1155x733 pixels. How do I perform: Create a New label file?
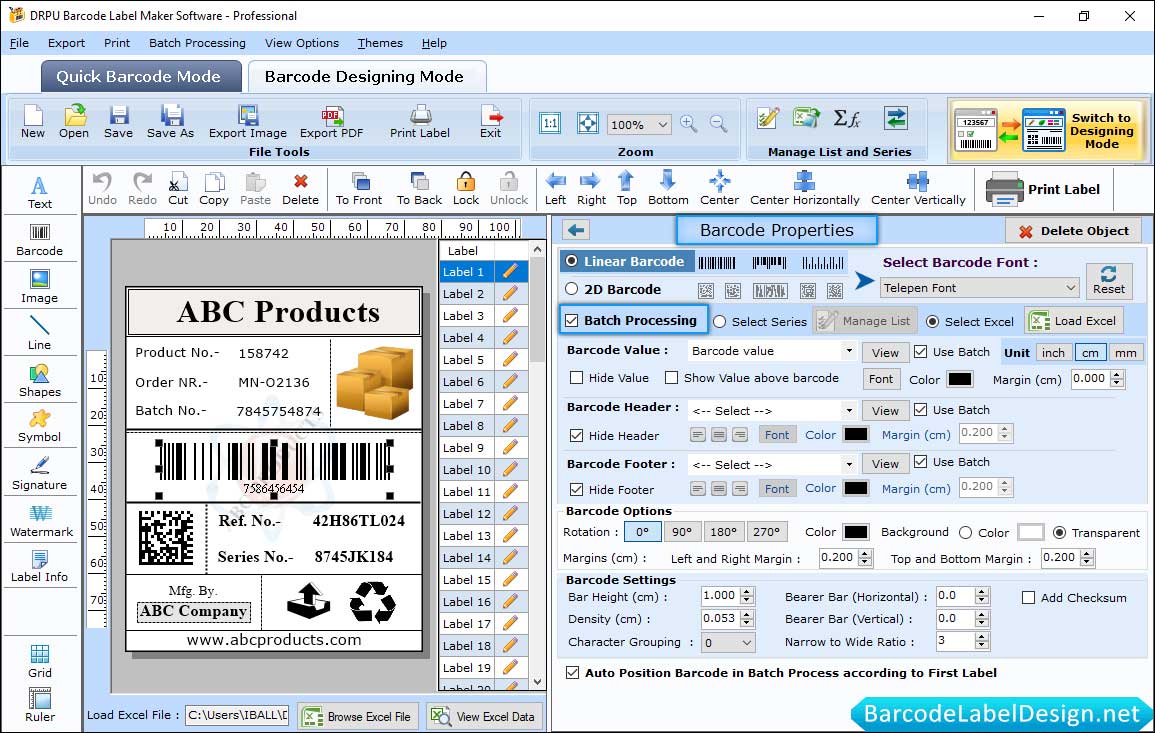pos(32,122)
